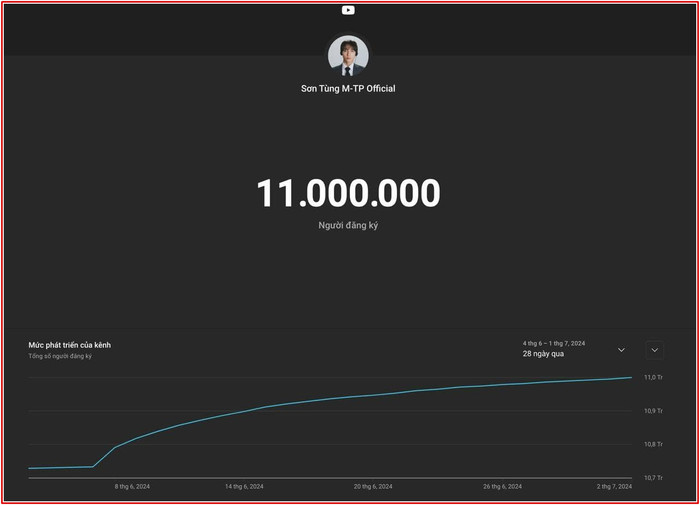Click the Sơn Tùng M-TP Official channel name
Screen dimensions: 700x505
348,89
